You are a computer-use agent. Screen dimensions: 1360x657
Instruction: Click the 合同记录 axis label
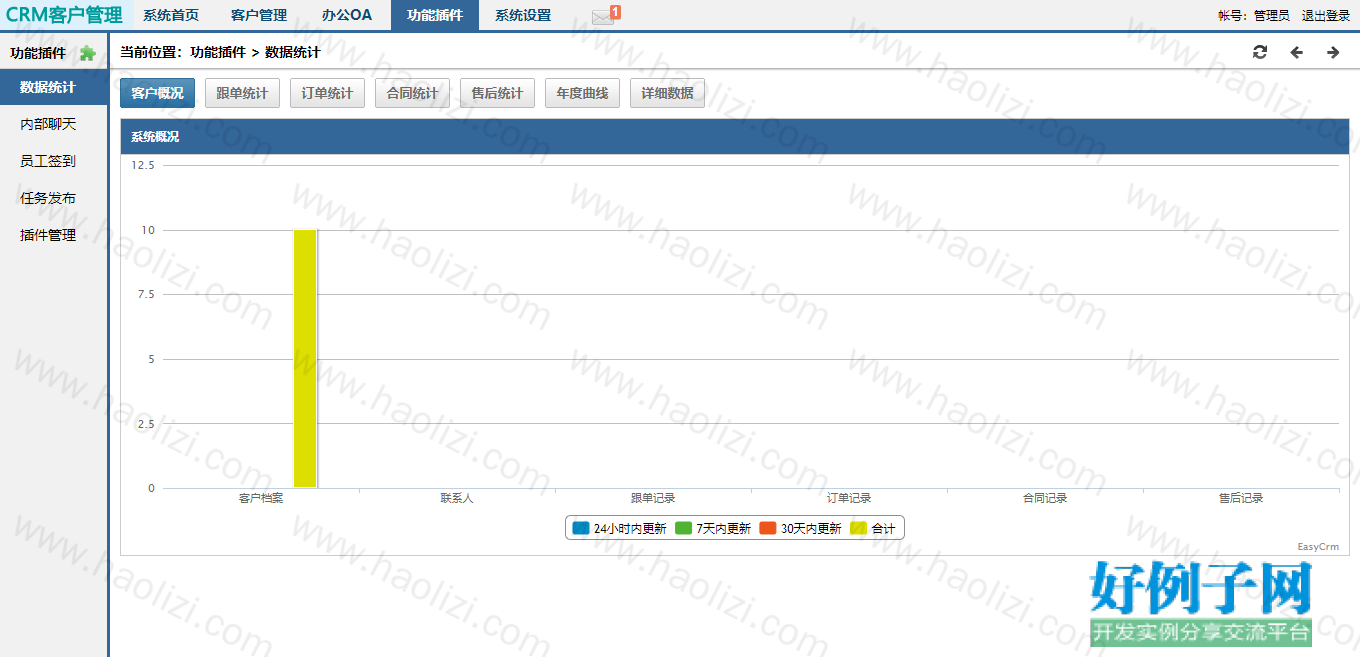pos(1045,498)
